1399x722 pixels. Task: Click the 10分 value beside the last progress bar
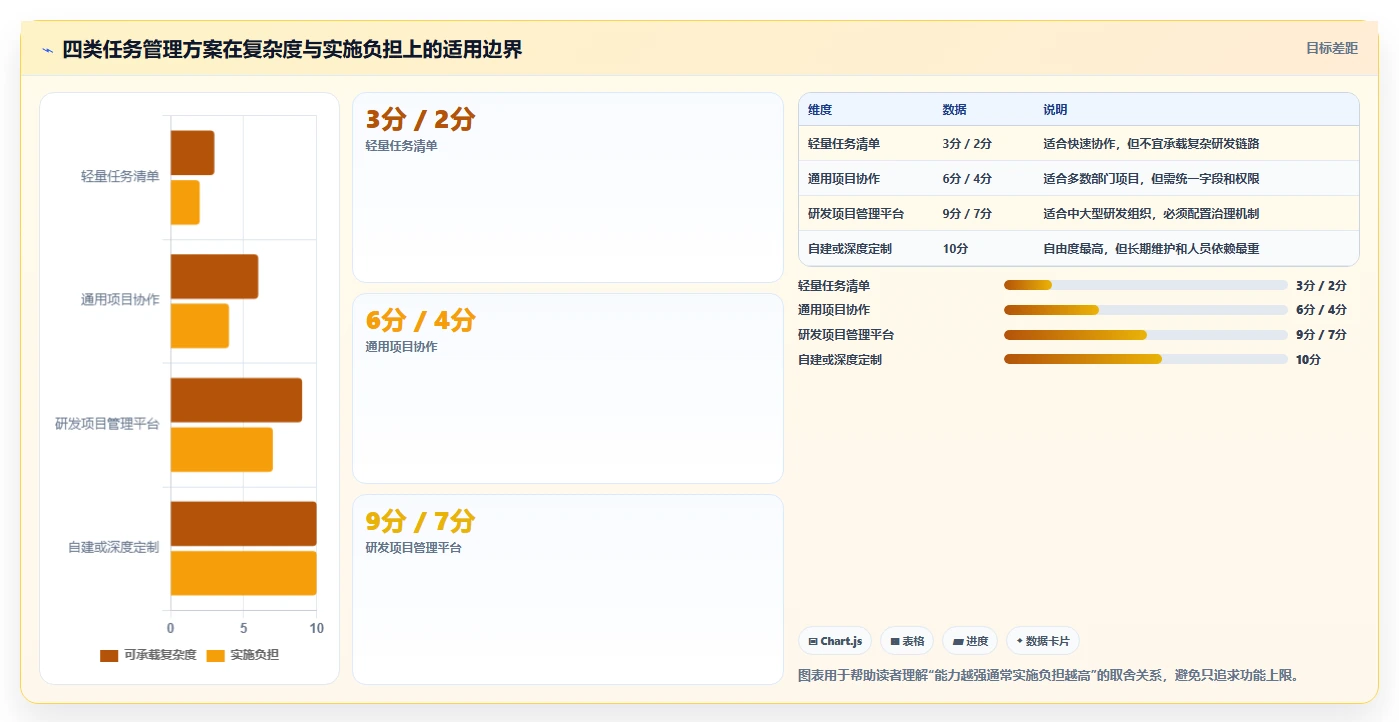(x=1308, y=360)
